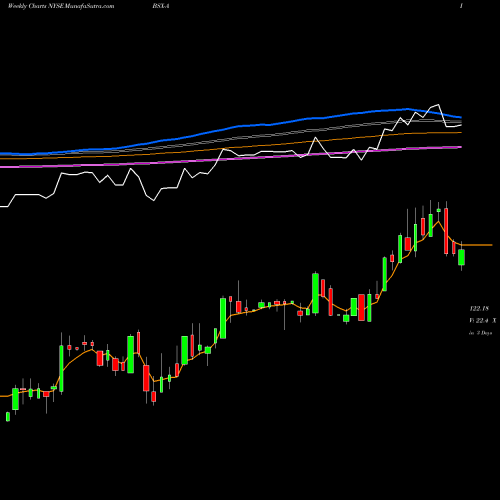500x500 pixels.
Task: Click the last green candle on the right
Action: 461,257
